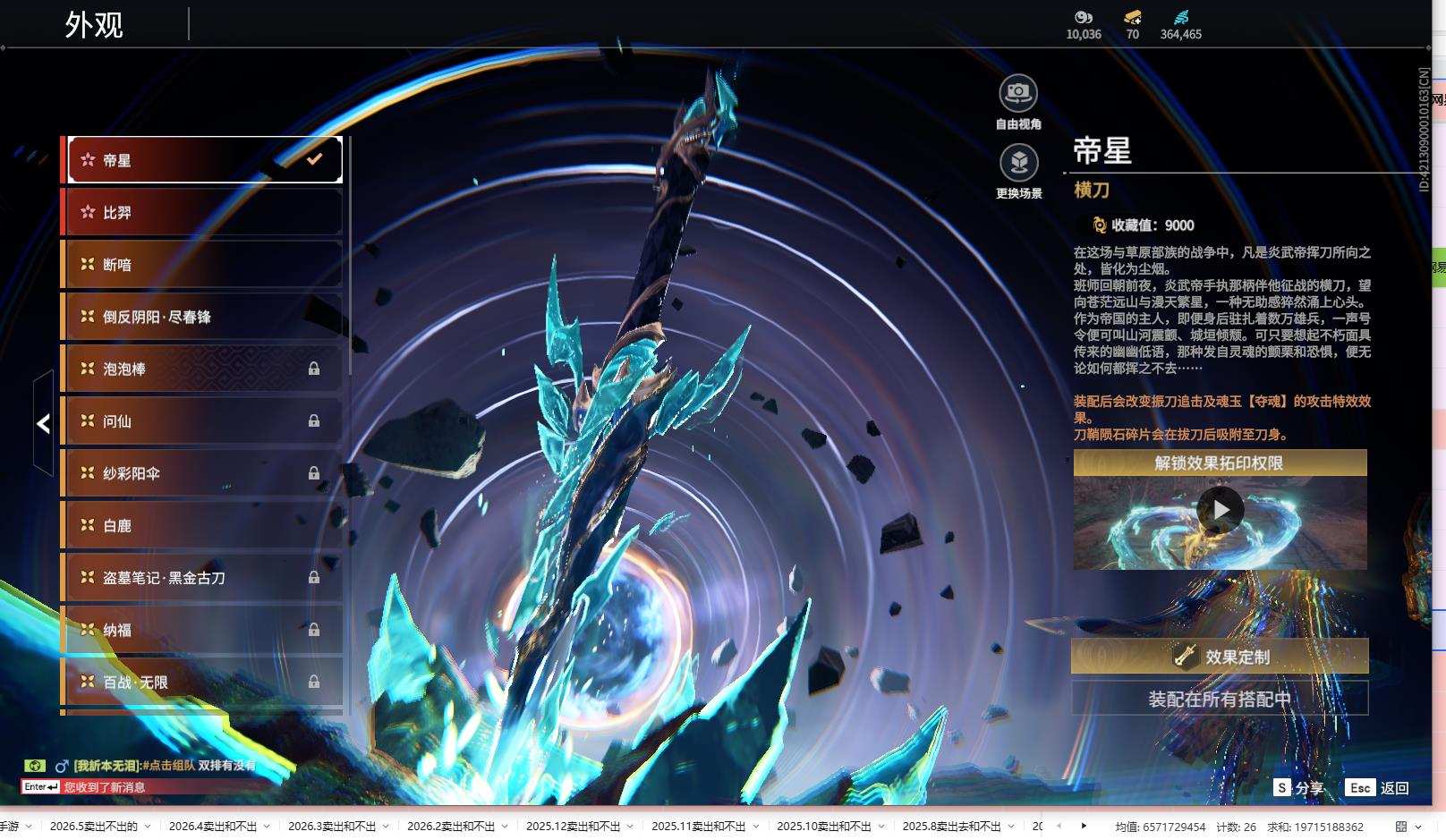Click the lock icon on 盗墓笔记·黑金古刀
The height and width of the screenshot is (840, 1446).
pos(314,577)
